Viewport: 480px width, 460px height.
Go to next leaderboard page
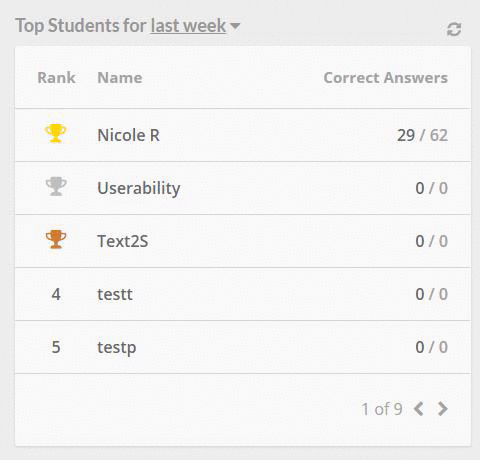tap(443, 409)
